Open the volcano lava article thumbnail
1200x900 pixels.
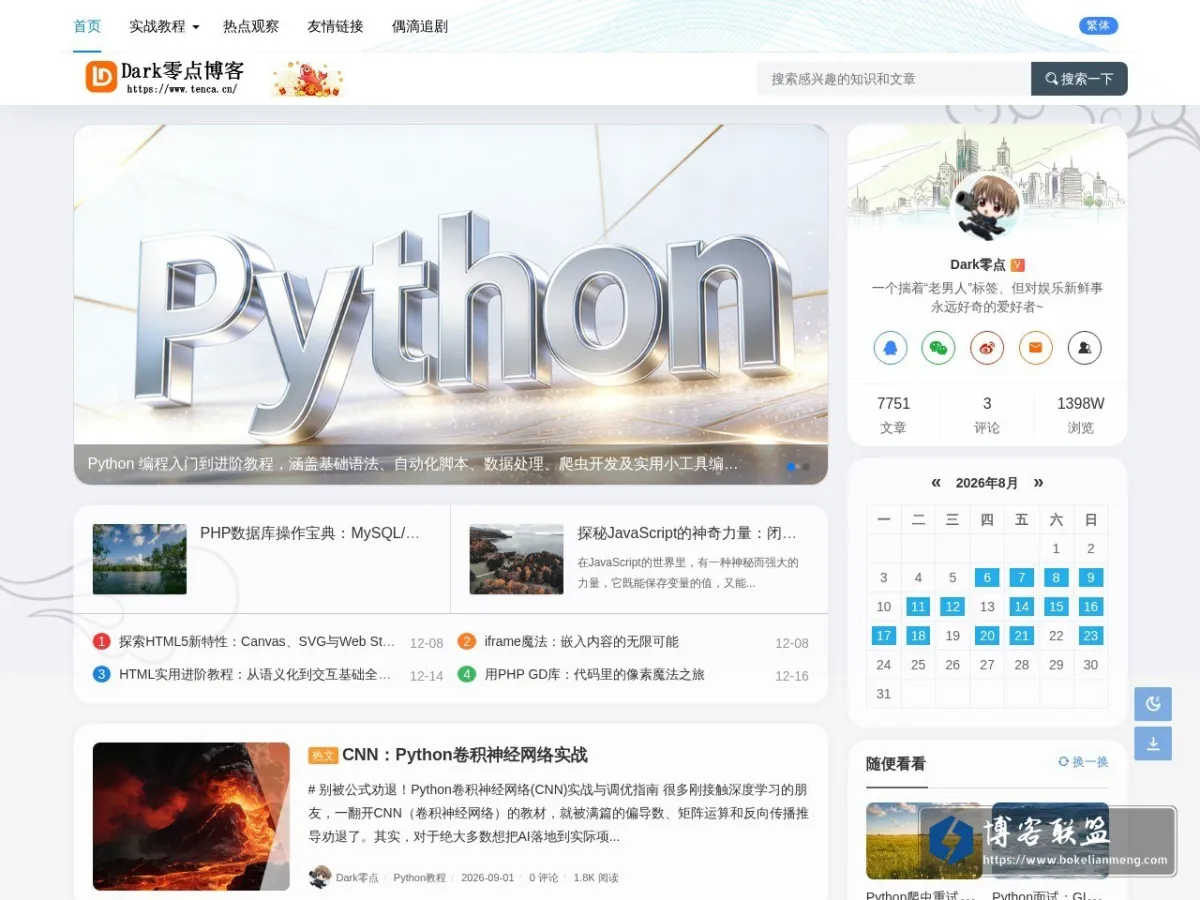tap(191, 816)
